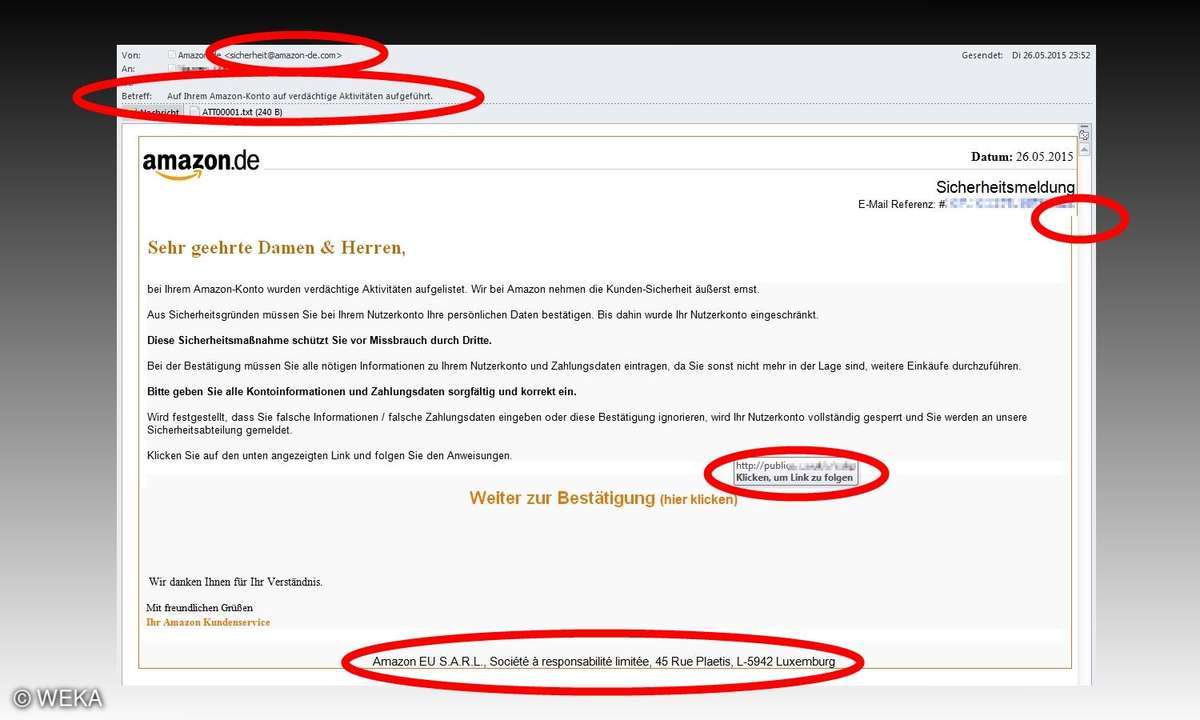Click the small icon above the scroll arrow
The width and height of the screenshot is (1200, 720).
pyautogui.click(x=1084, y=134)
